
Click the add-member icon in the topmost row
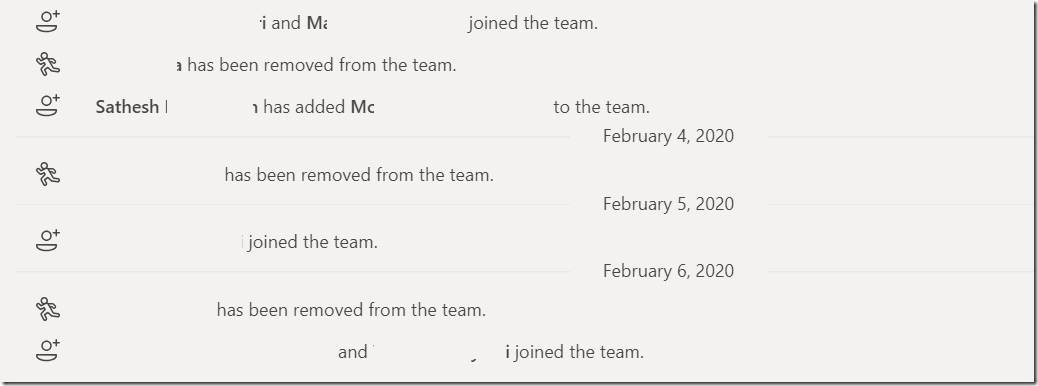[x=48, y=21]
